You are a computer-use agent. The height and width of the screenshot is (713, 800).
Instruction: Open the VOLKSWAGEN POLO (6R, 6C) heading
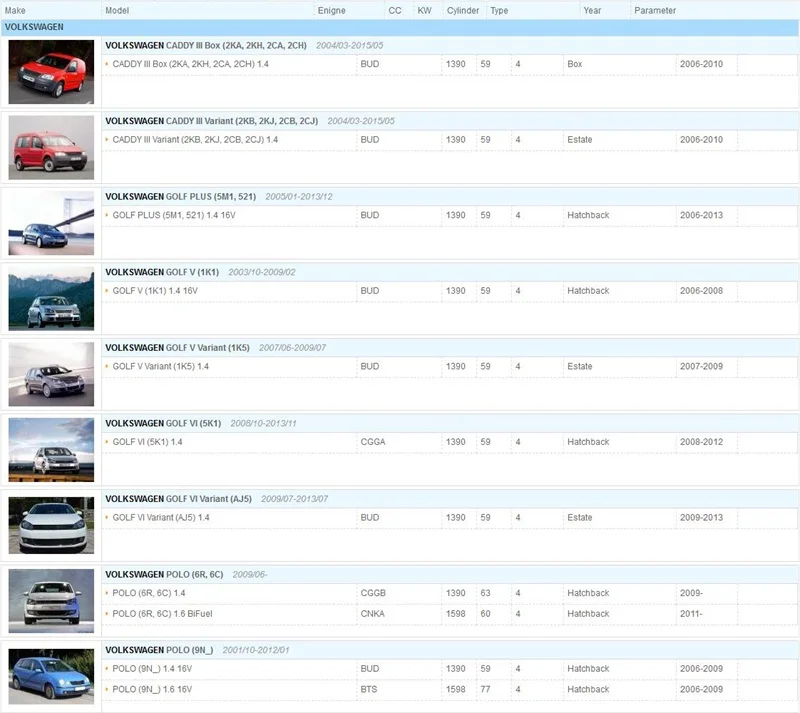coord(164,574)
